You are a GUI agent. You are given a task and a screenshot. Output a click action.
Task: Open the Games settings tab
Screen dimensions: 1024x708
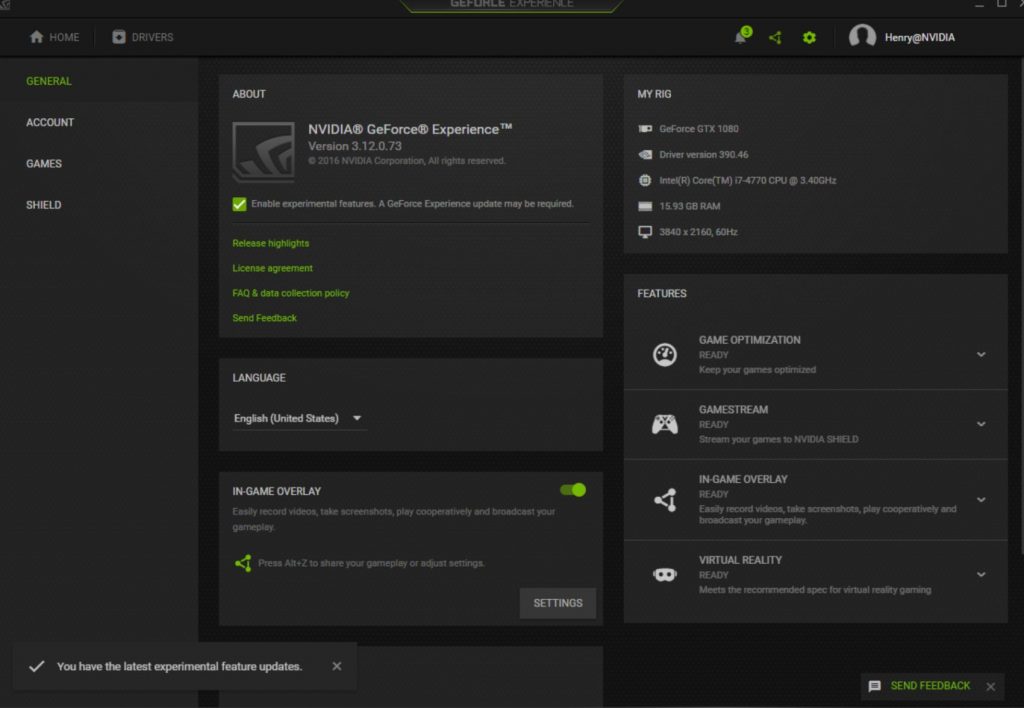tap(44, 163)
